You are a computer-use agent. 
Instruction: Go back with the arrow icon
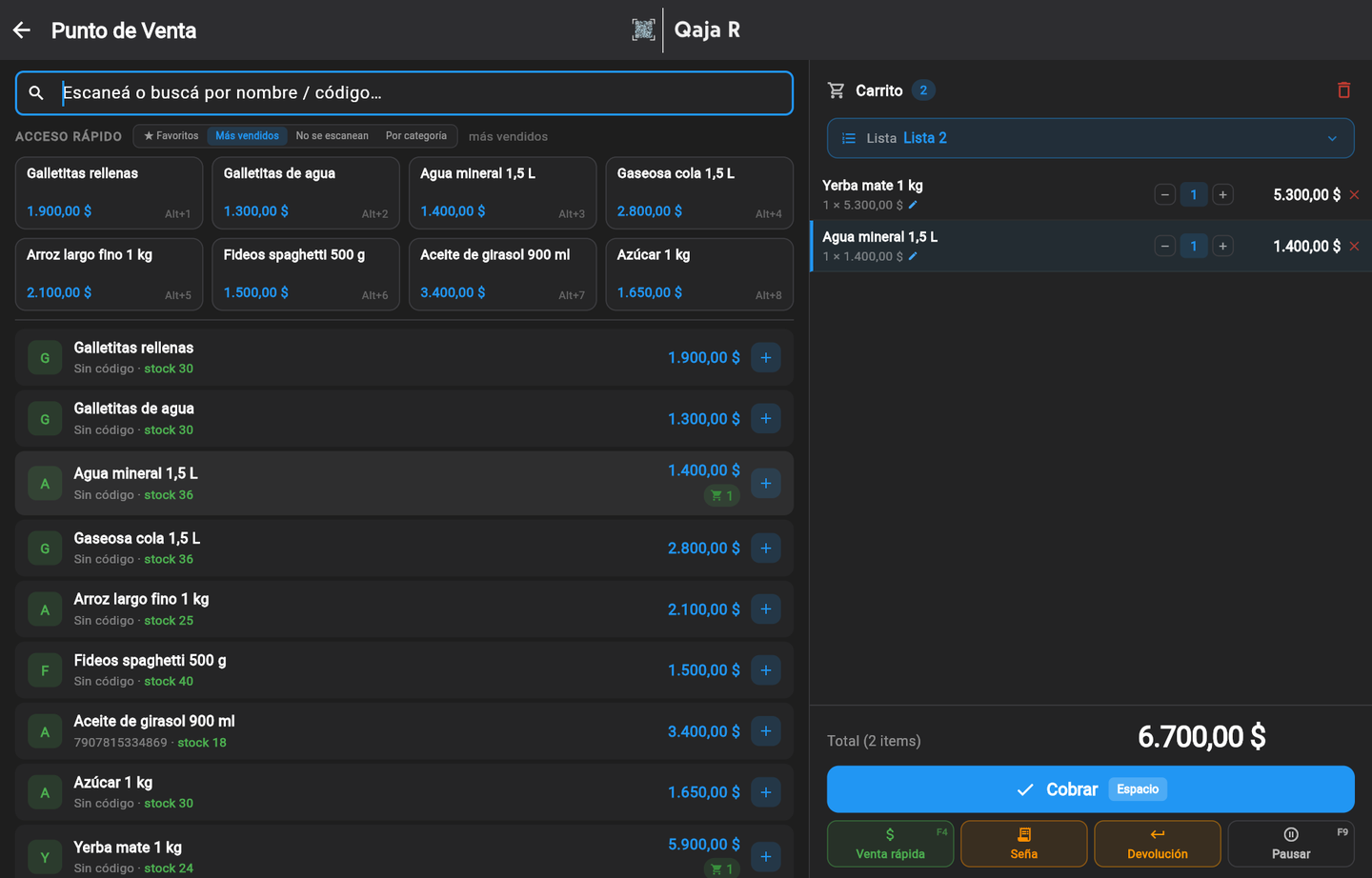click(x=22, y=30)
